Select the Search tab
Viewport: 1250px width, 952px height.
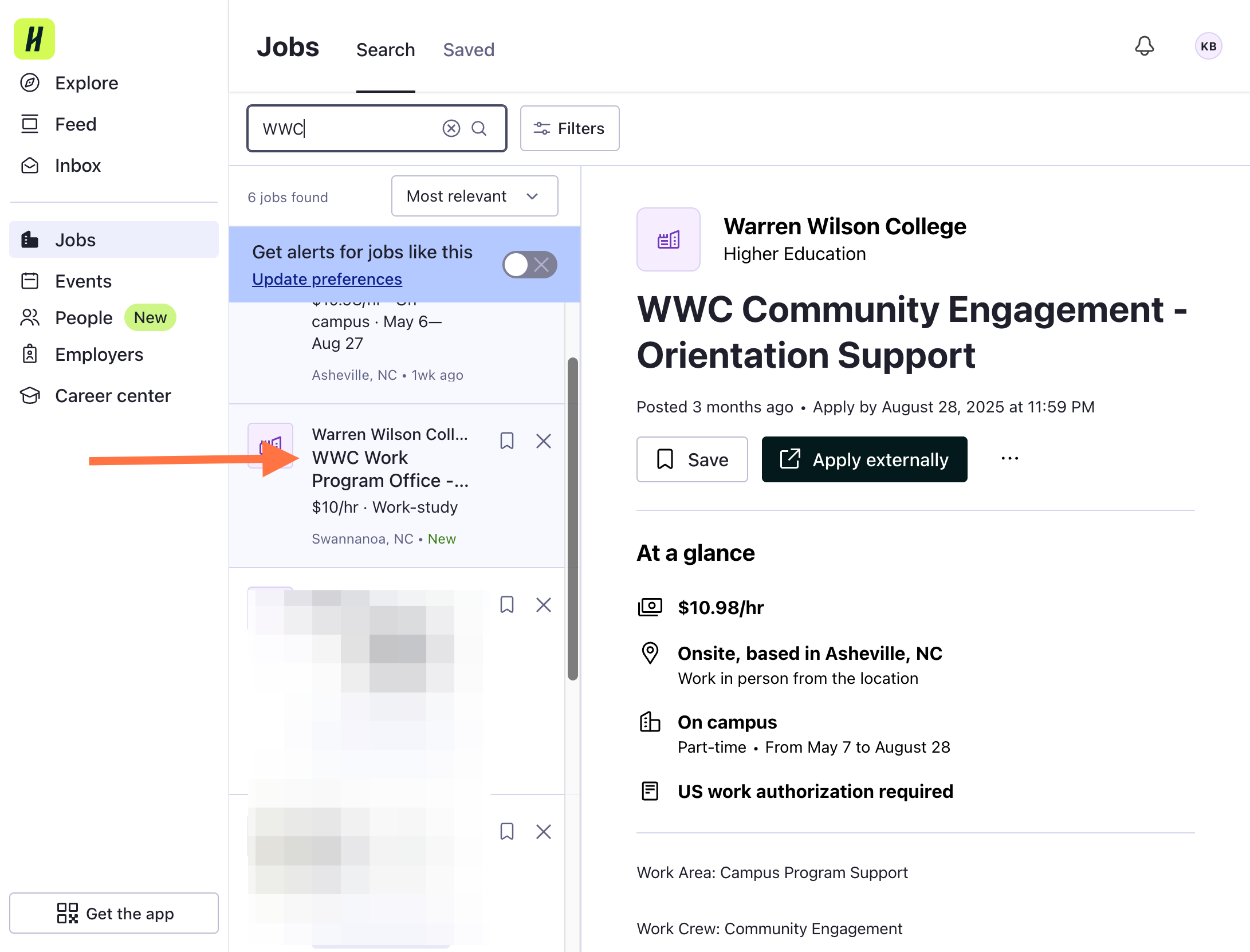pos(386,50)
